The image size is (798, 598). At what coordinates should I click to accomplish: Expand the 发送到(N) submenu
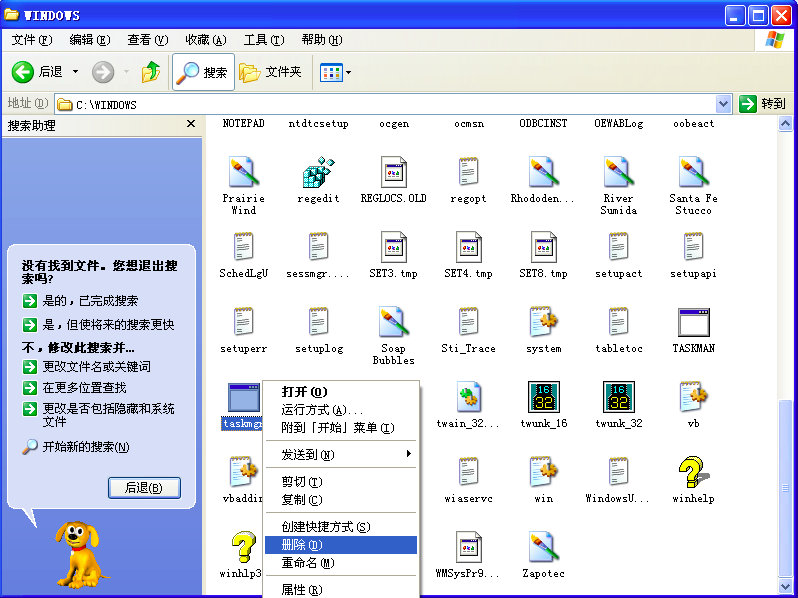[x=340, y=454]
